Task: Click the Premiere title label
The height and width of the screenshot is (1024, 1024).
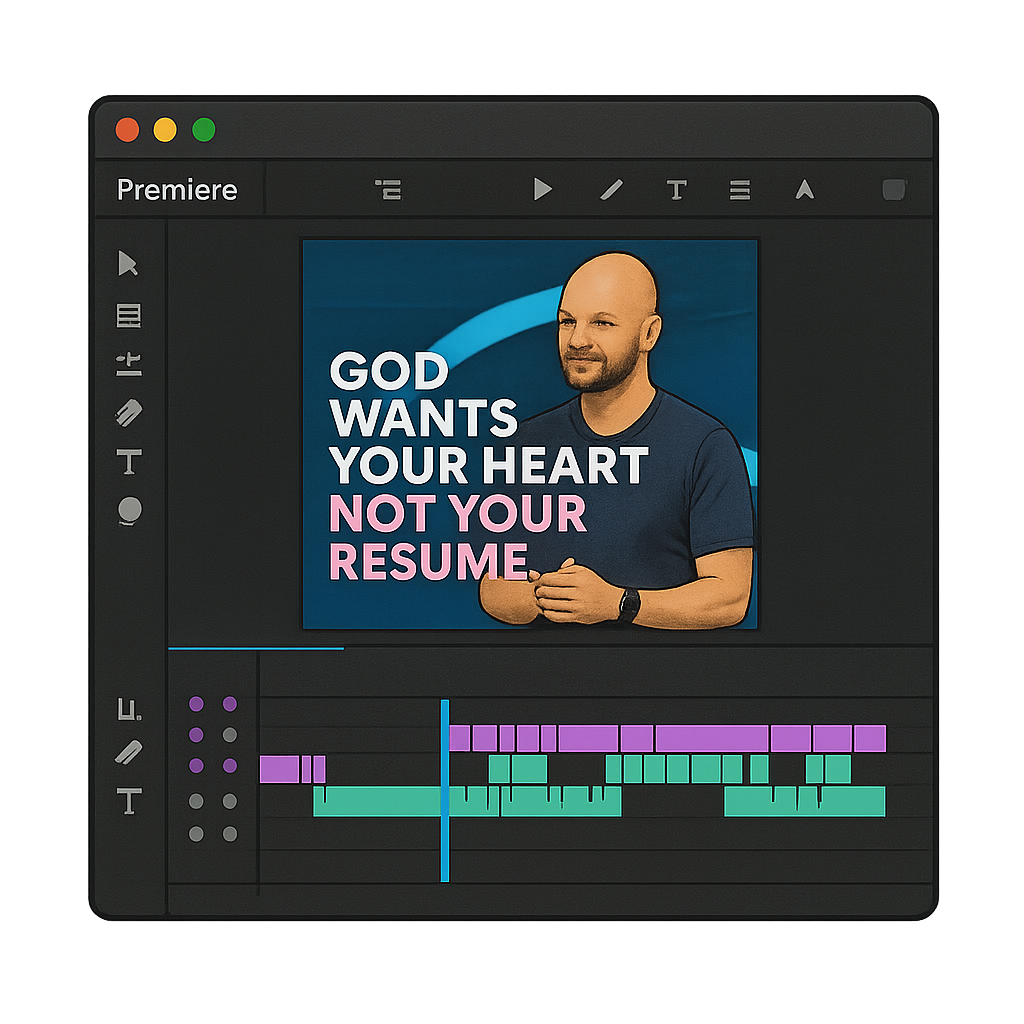Action: coord(177,190)
